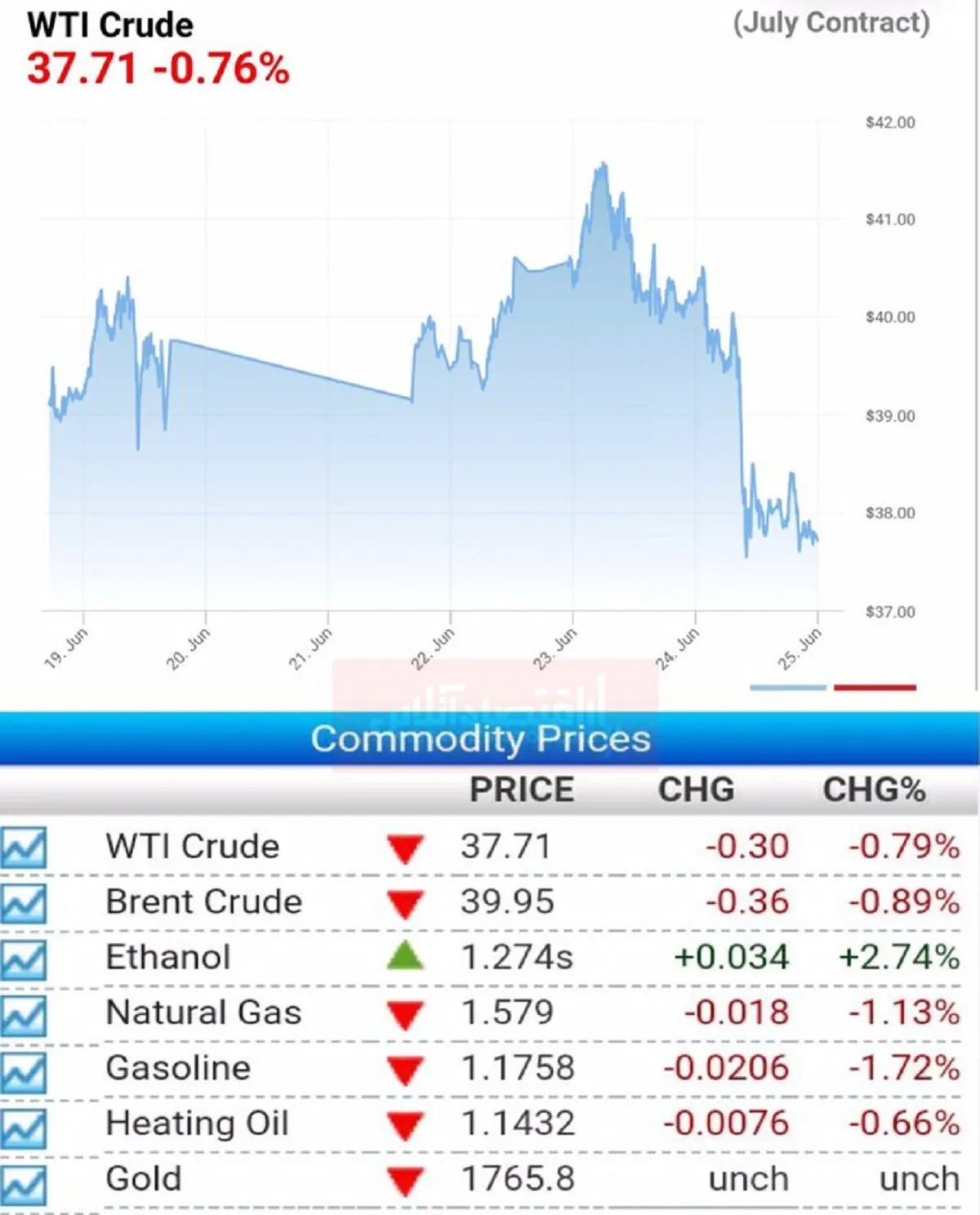The height and width of the screenshot is (1215, 980).
Task: Open the Natural Gas chart icon
Action: pyautogui.click(x=24, y=1015)
